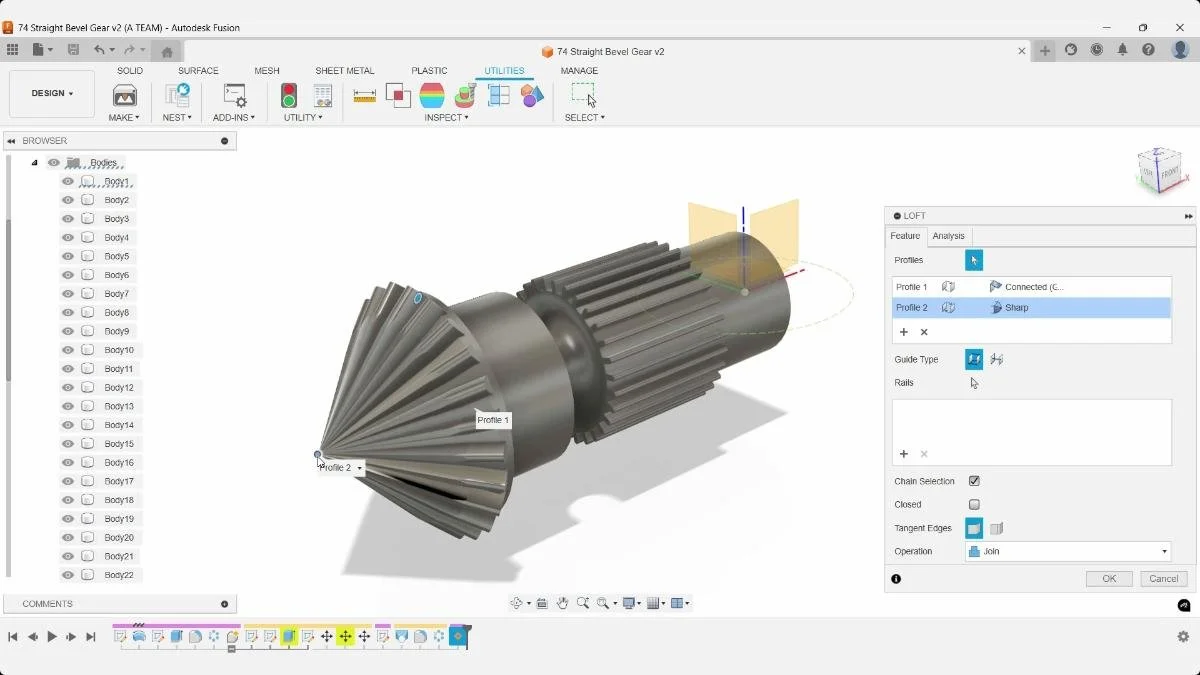Open a new design tab with plus button
This screenshot has height=675, width=1200.
pyautogui.click(x=1045, y=51)
